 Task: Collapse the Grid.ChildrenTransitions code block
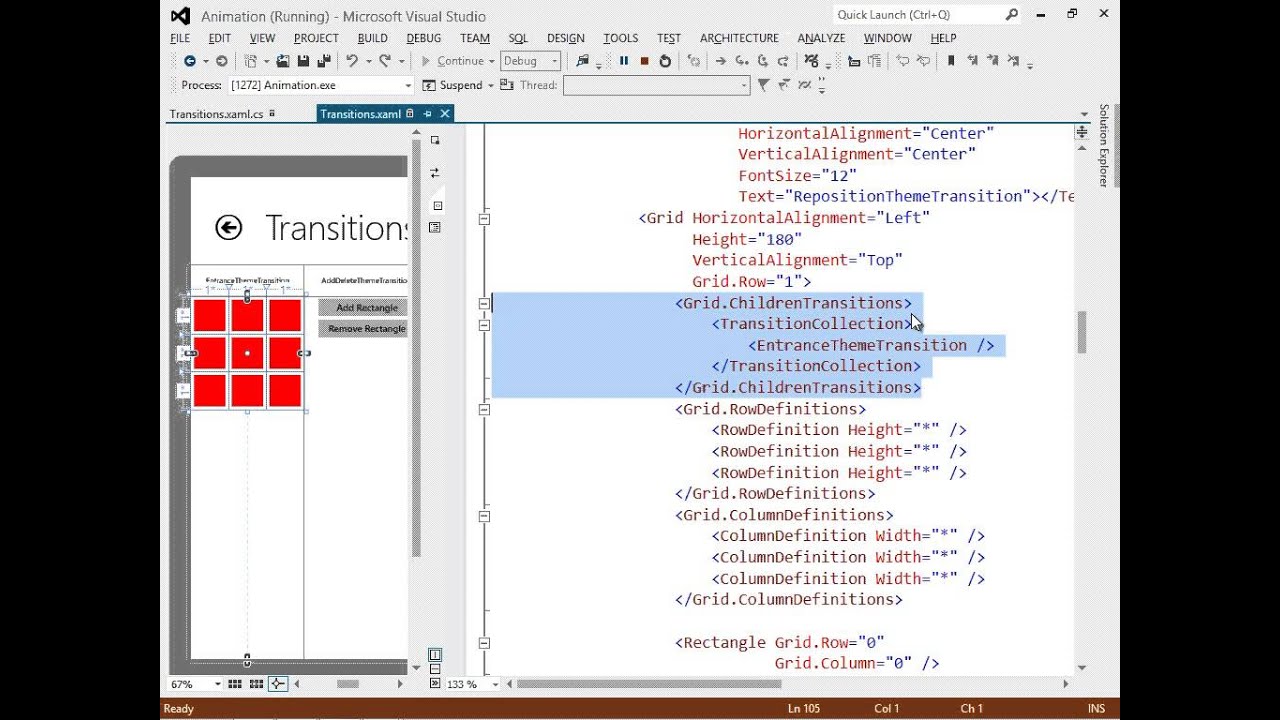(x=484, y=303)
